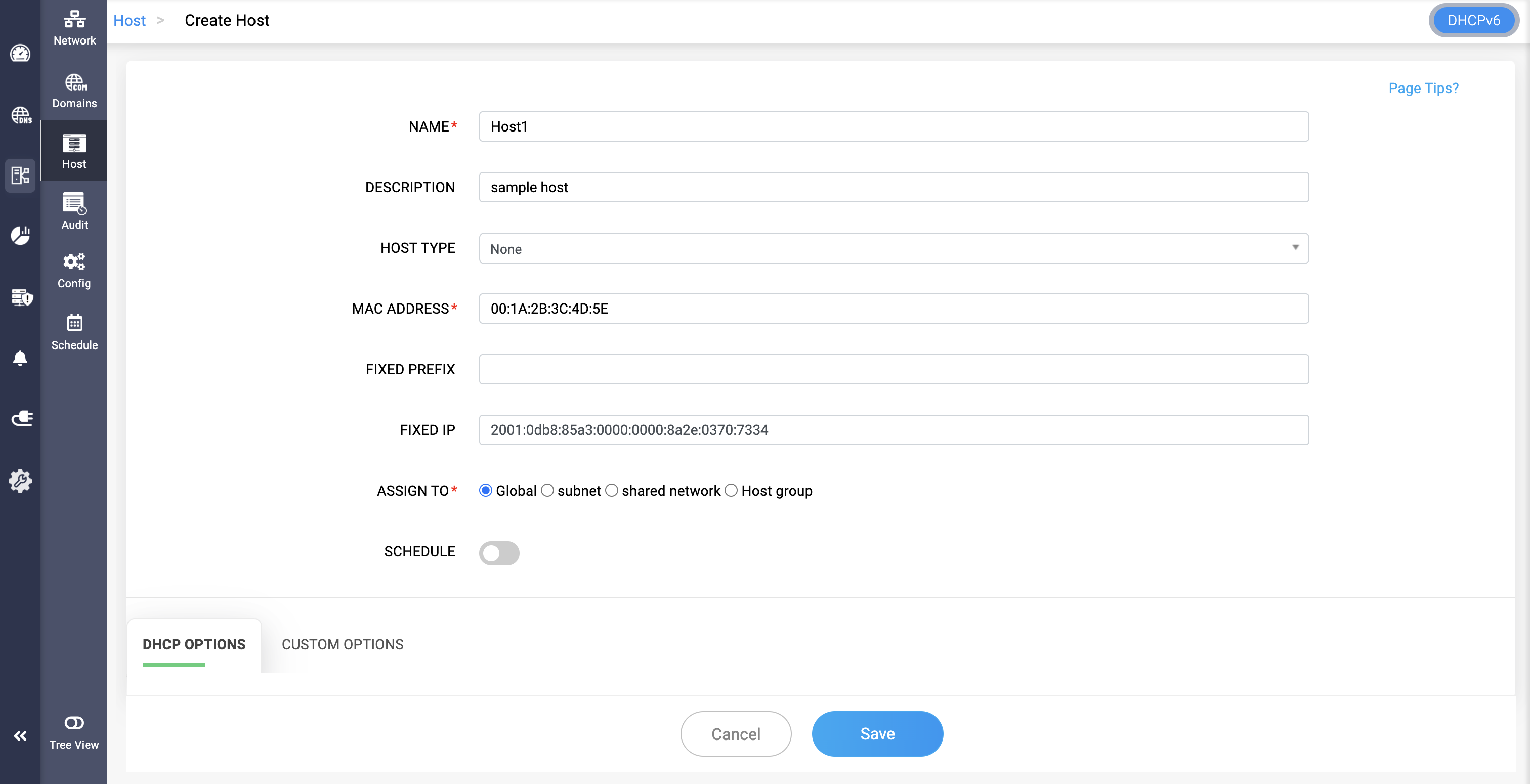Focus the Fixed Prefix input field
Screen dimensions: 1530x784
tap(894, 369)
